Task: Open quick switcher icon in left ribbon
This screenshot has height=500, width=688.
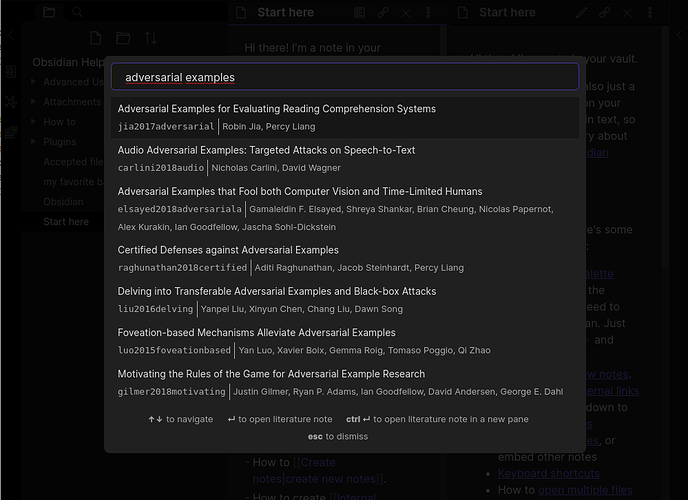Action: [x=11, y=71]
